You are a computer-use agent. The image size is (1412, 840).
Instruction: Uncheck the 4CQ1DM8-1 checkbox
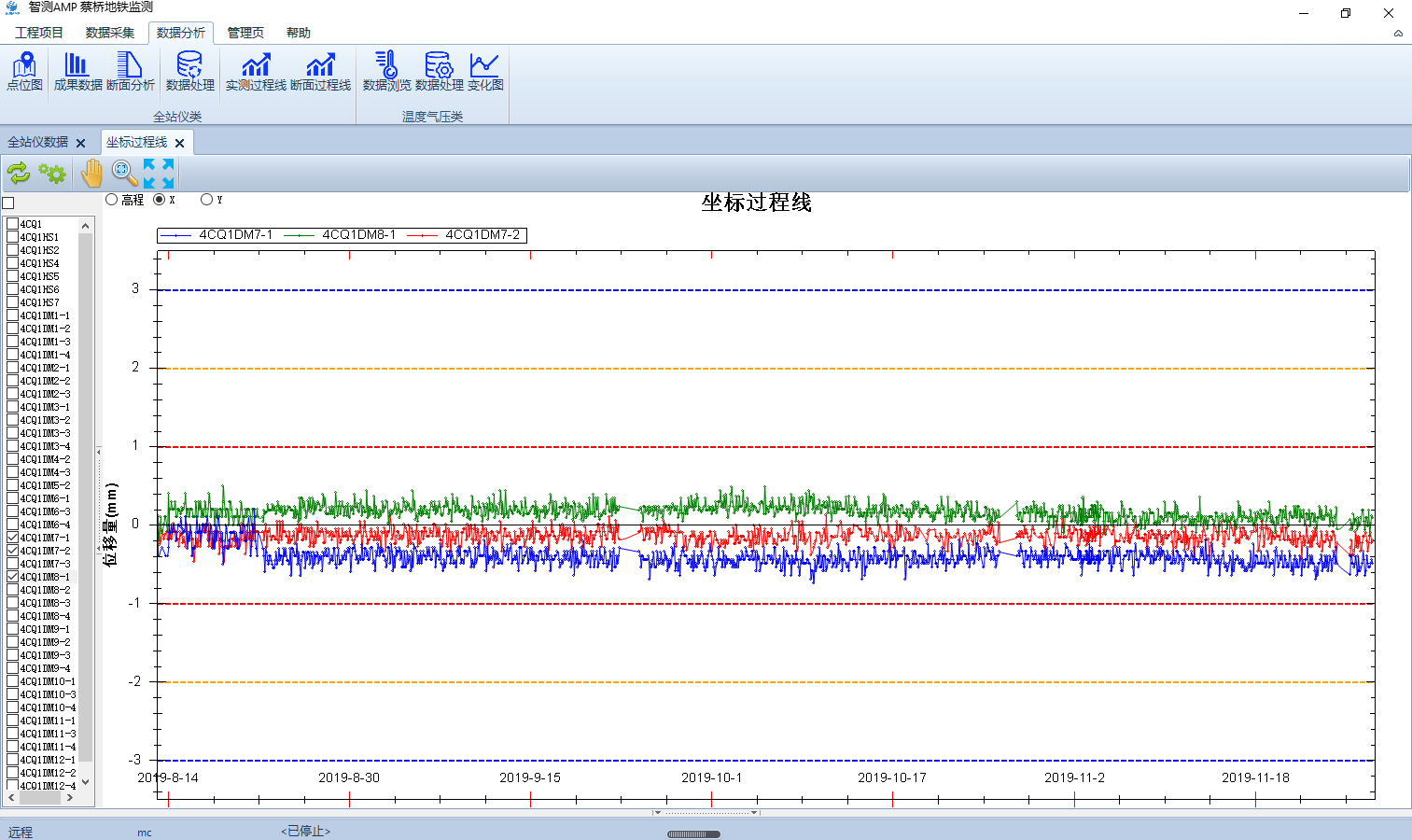[x=13, y=577]
